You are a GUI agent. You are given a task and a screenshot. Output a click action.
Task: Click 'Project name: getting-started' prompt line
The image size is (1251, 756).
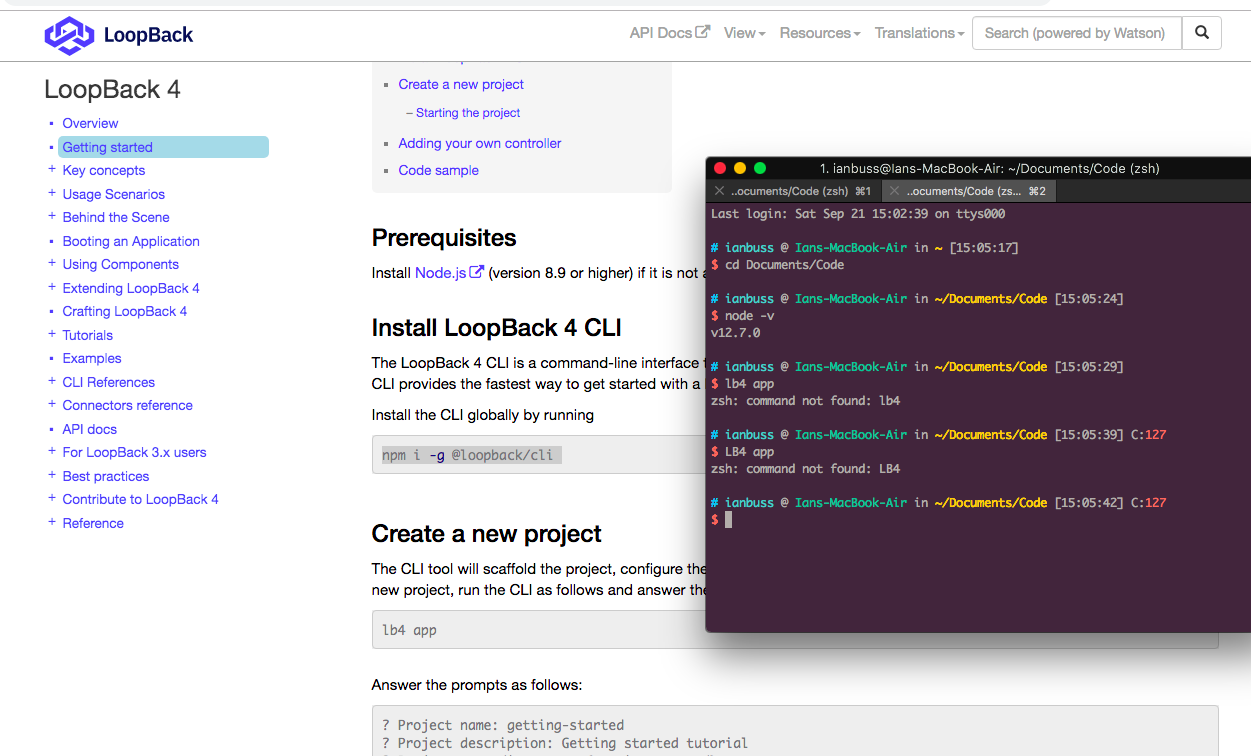[x=503, y=725]
